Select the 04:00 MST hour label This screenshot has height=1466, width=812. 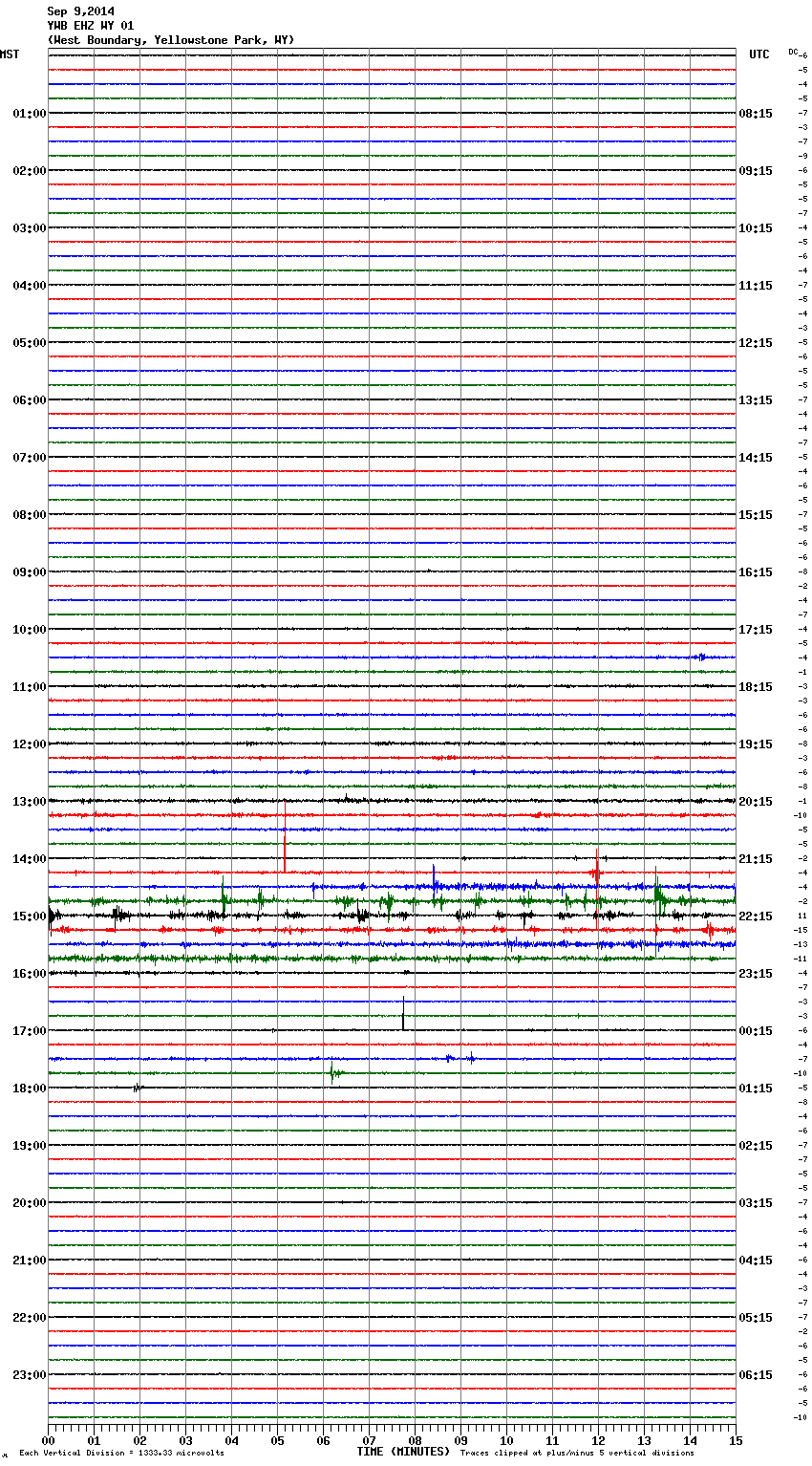click(30, 286)
